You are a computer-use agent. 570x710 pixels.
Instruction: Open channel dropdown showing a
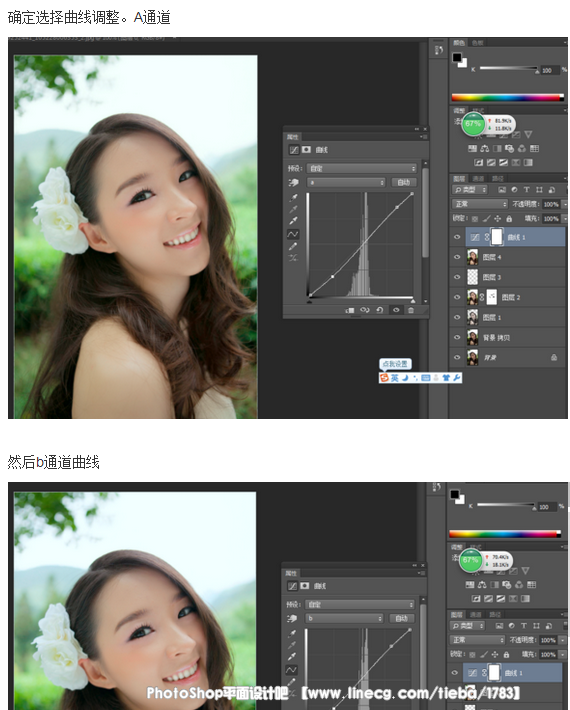coord(346,182)
